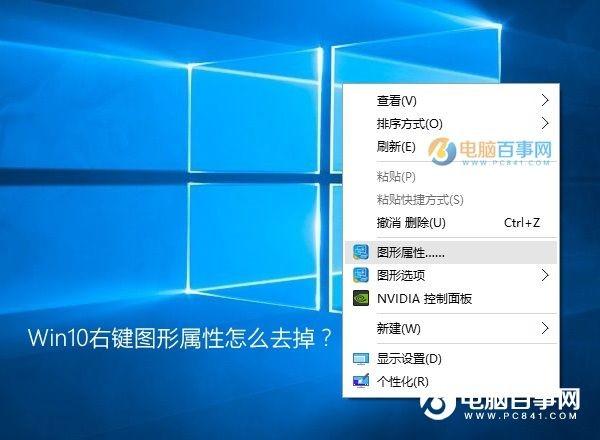The height and width of the screenshot is (440, 600).
Task: Click the 显示设置 monitor icon
Action: (x=361, y=359)
